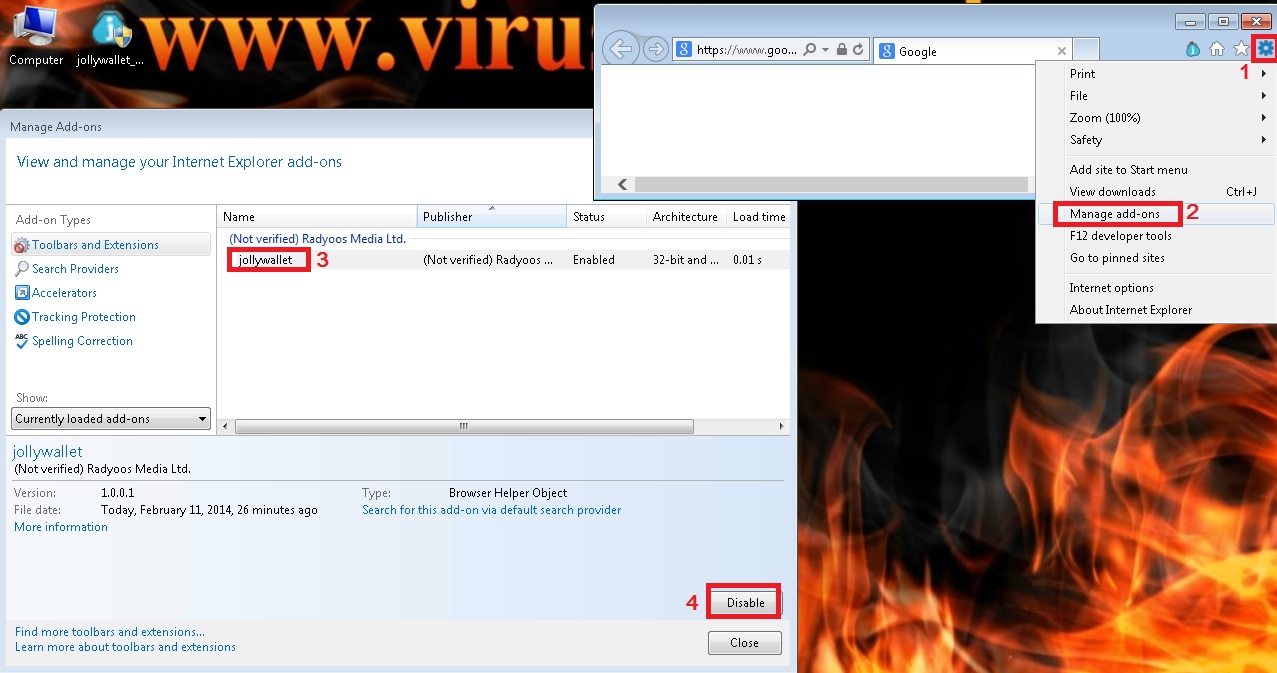Click add-ons list scroll left arrow
Viewport: 1277px width, 673px height.
tap(225, 426)
